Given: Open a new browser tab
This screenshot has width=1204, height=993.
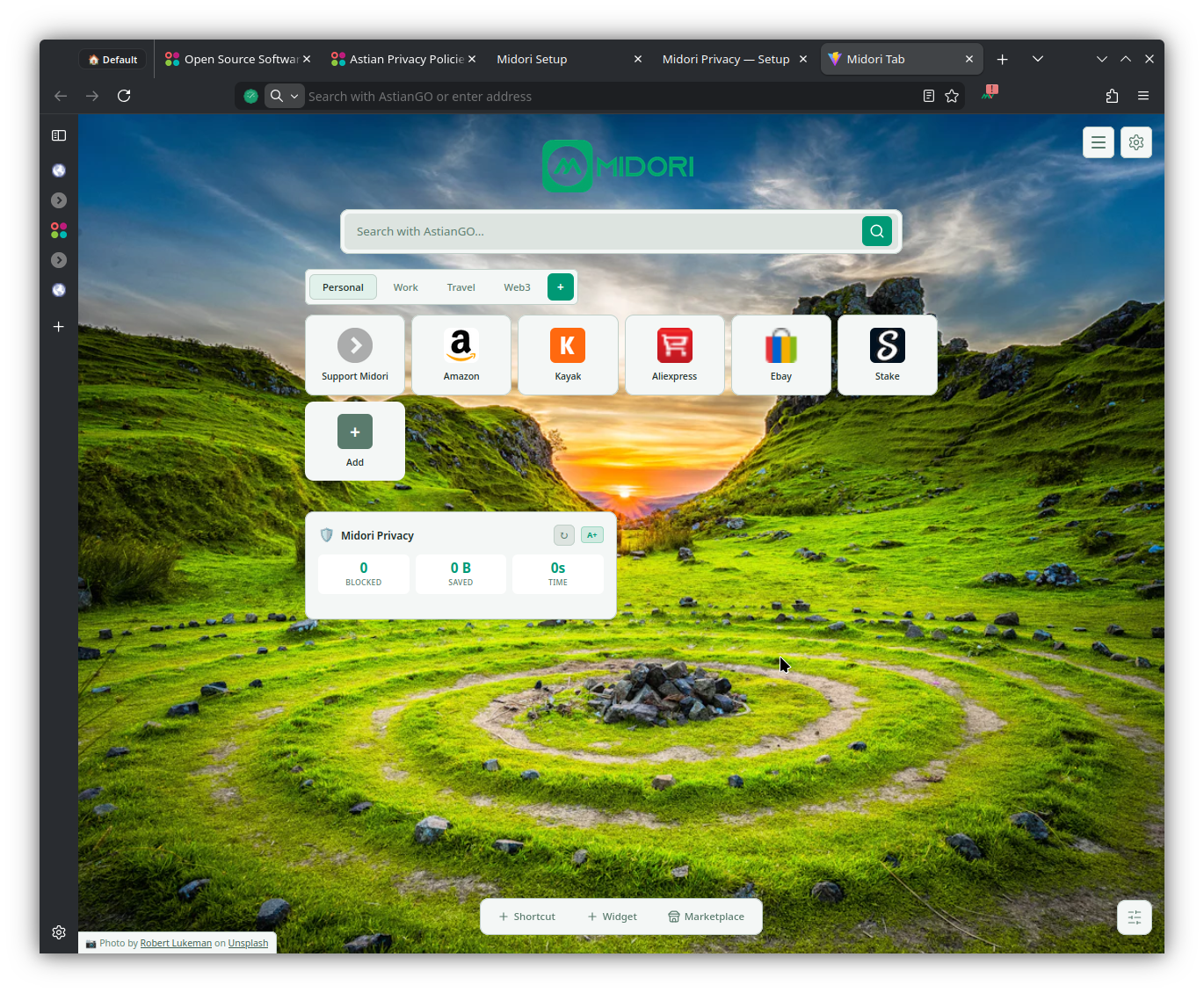Looking at the screenshot, I should pyautogui.click(x=1002, y=59).
